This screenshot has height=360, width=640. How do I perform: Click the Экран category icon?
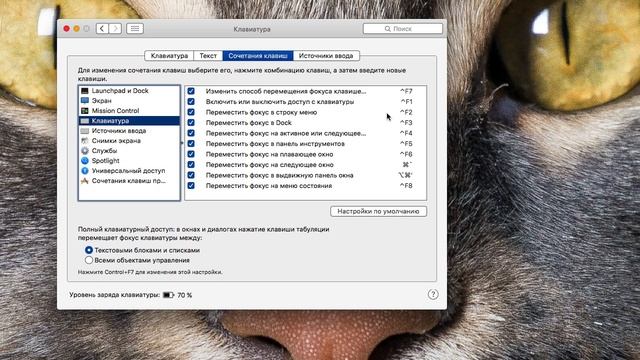click(x=84, y=100)
